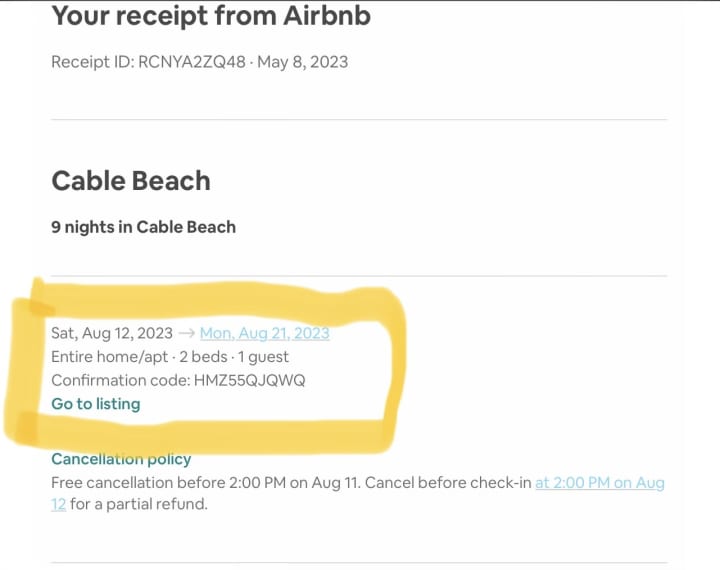Image resolution: width=720 pixels, height=570 pixels.
Task: Click the Cable Beach heading
Action: tap(131, 180)
